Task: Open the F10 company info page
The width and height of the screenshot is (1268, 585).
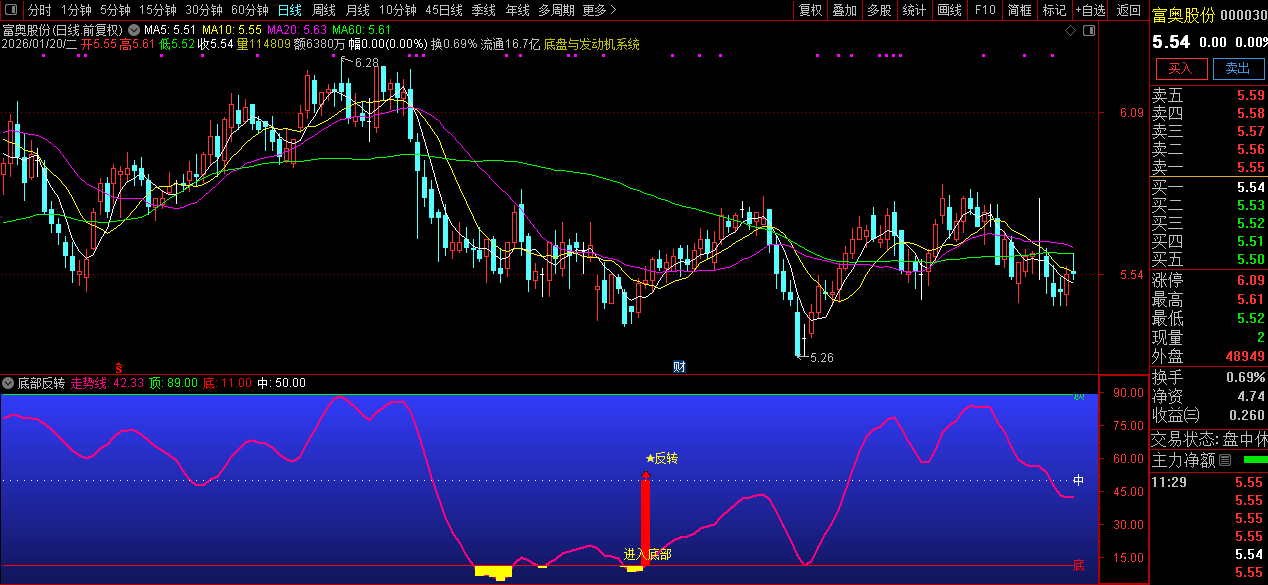Action: (985, 10)
